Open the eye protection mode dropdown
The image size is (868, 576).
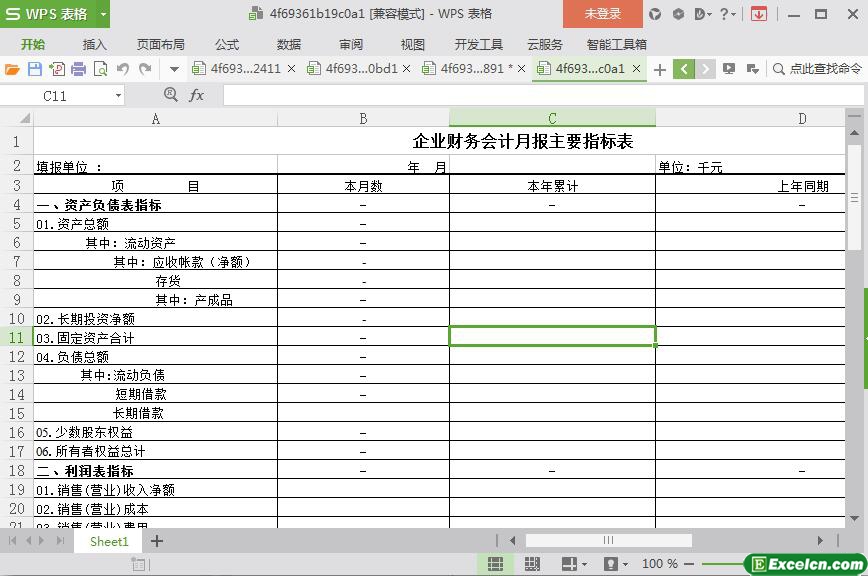click(x=616, y=564)
